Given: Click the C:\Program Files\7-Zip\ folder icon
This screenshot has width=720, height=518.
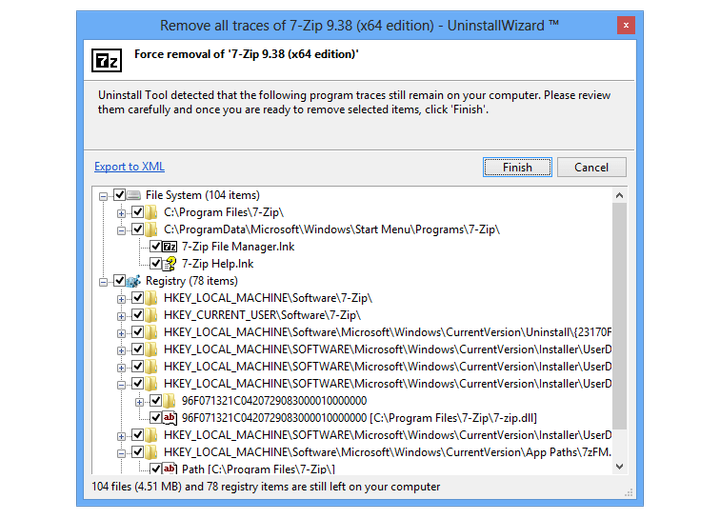Looking at the screenshot, I should tap(152, 212).
